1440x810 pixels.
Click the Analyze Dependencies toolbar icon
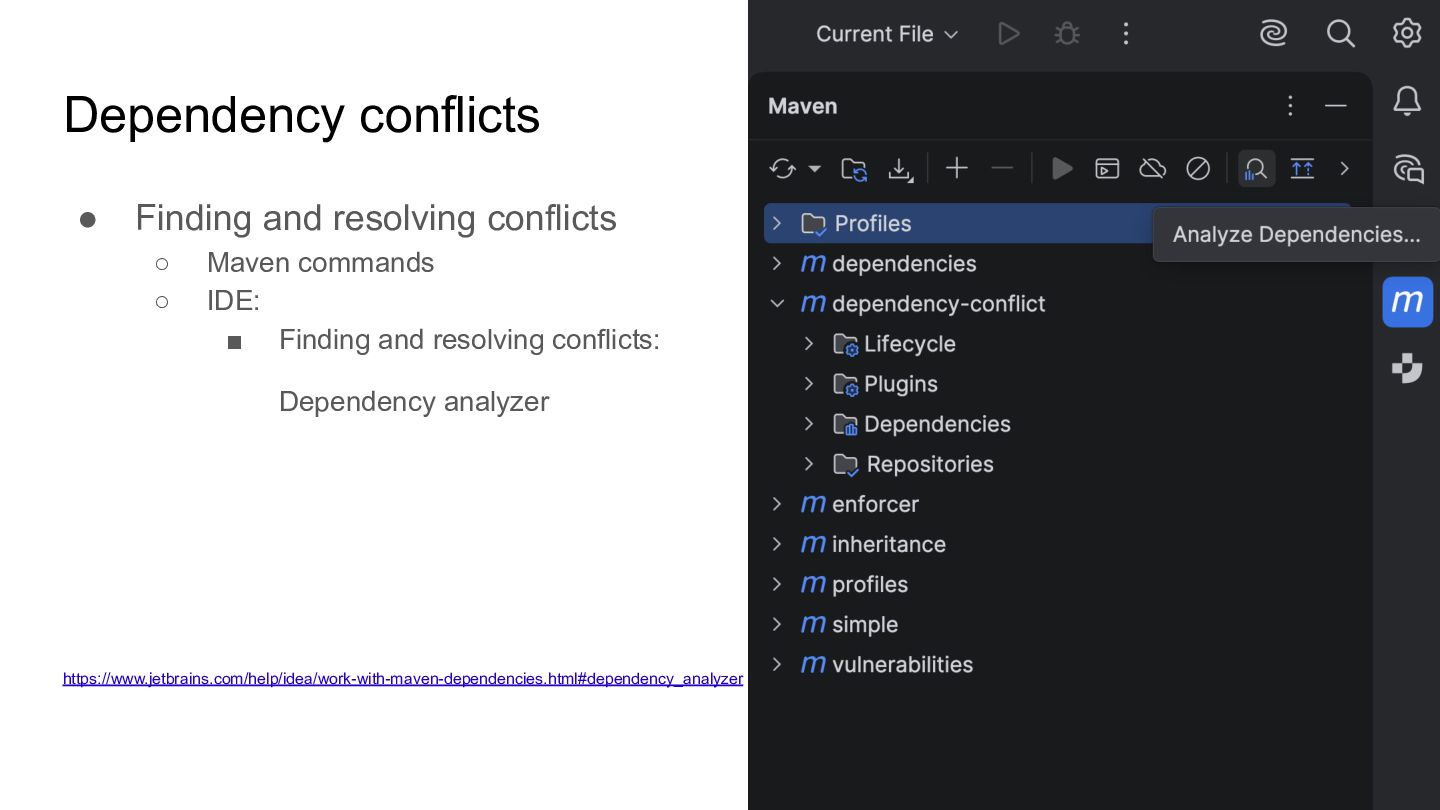click(1256, 169)
